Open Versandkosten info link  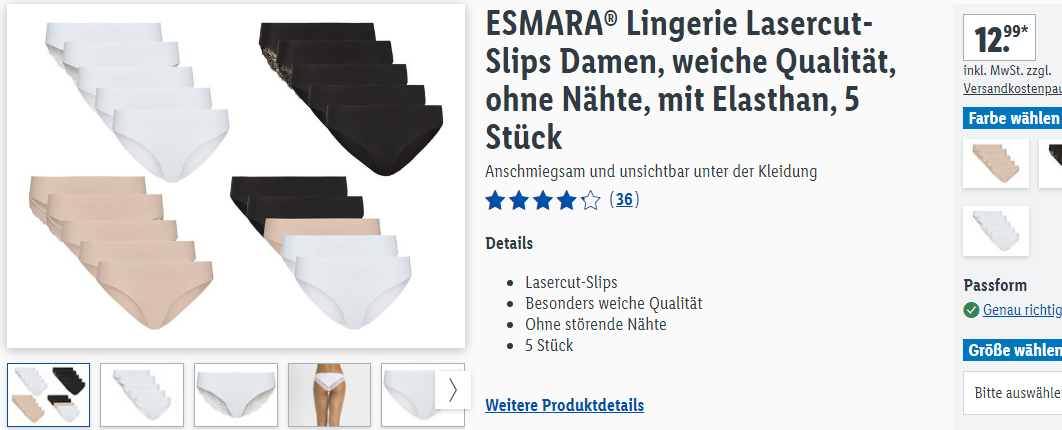(1013, 89)
